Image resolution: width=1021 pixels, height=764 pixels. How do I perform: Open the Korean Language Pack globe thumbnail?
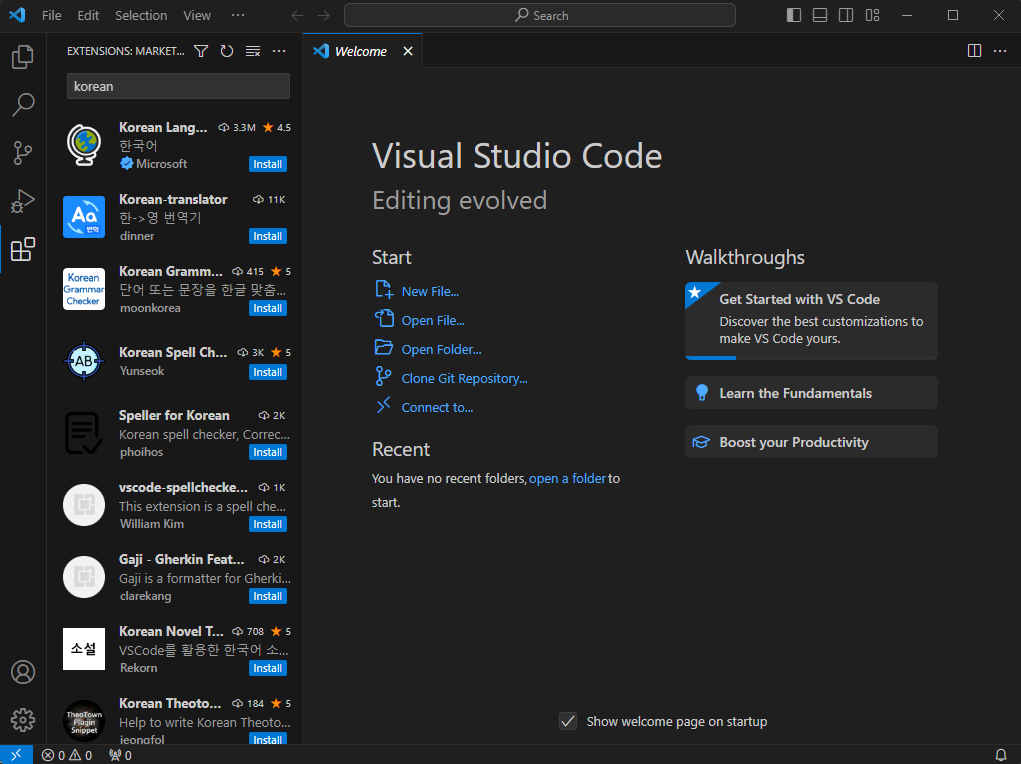[84, 145]
